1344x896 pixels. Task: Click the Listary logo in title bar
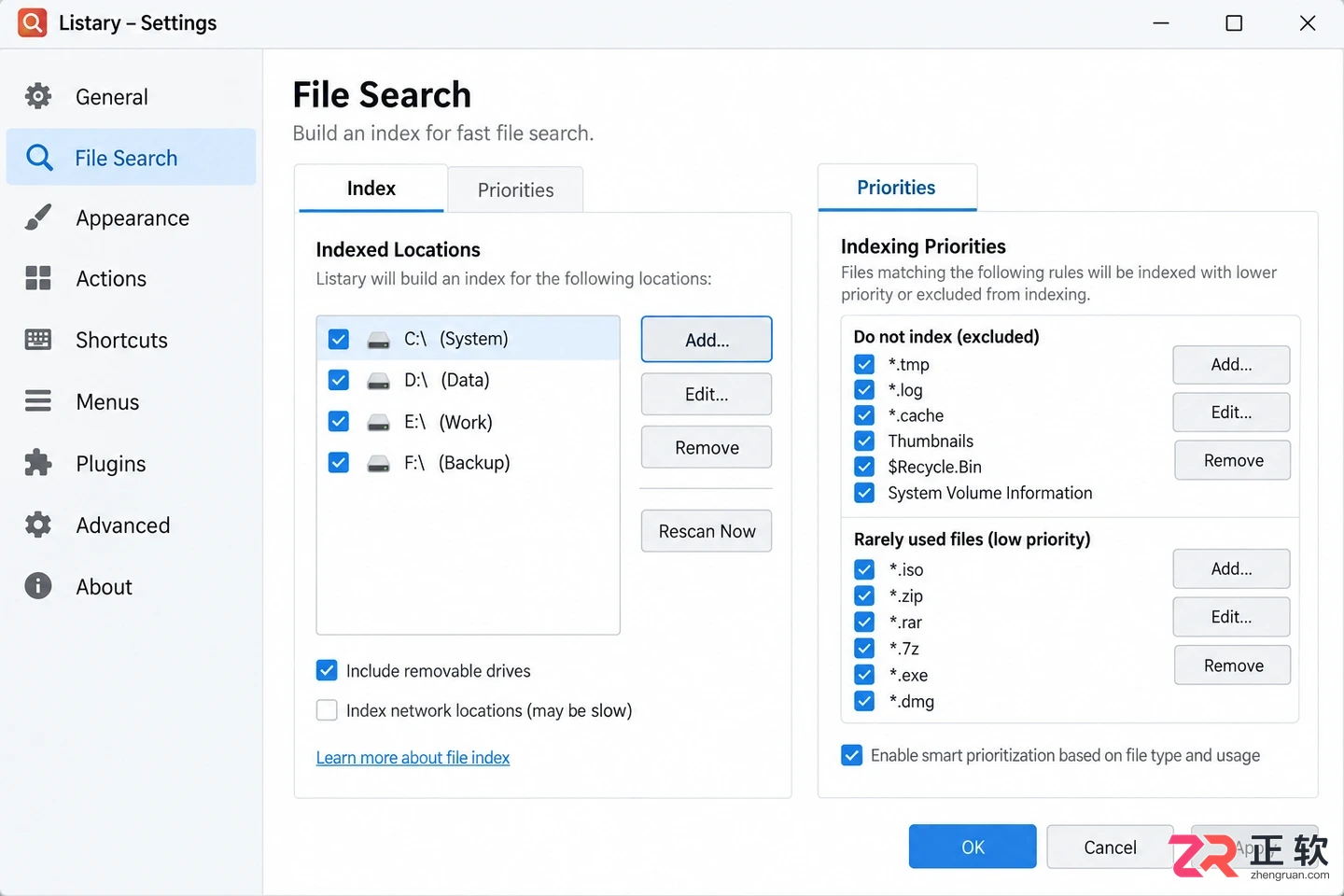[x=33, y=22]
